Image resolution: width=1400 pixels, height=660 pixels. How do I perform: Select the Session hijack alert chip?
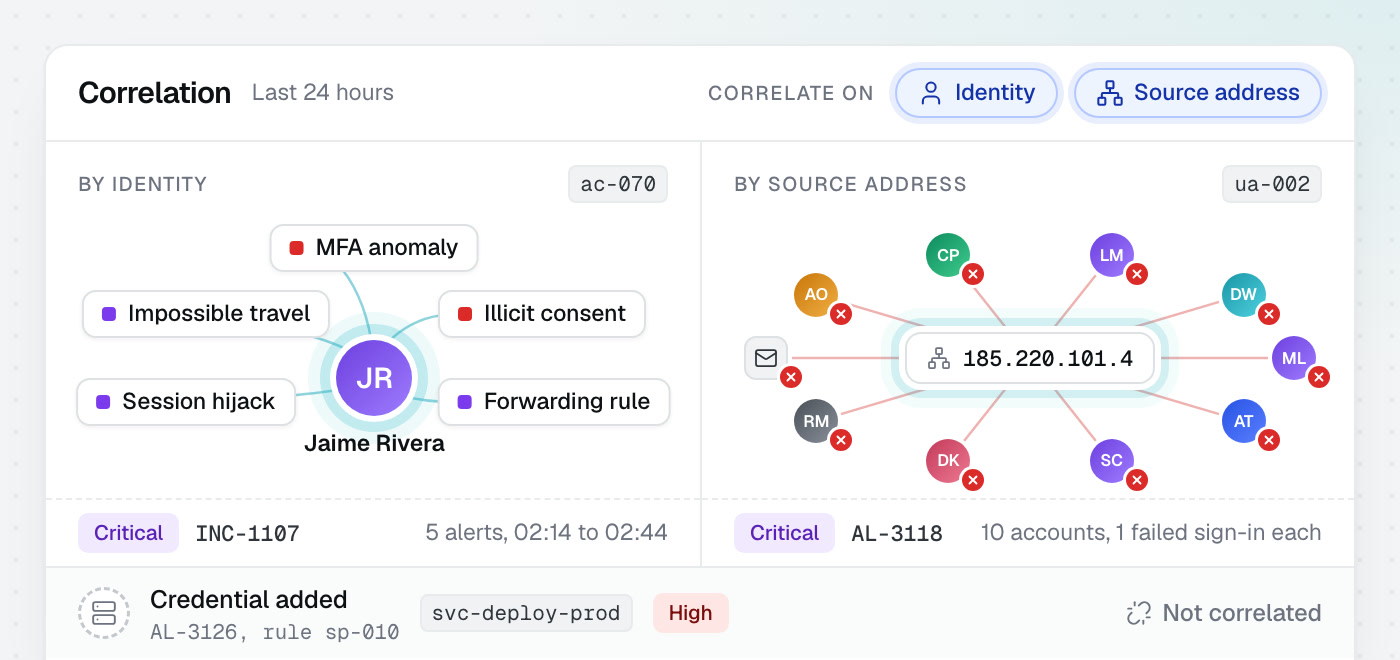(x=186, y=402)
